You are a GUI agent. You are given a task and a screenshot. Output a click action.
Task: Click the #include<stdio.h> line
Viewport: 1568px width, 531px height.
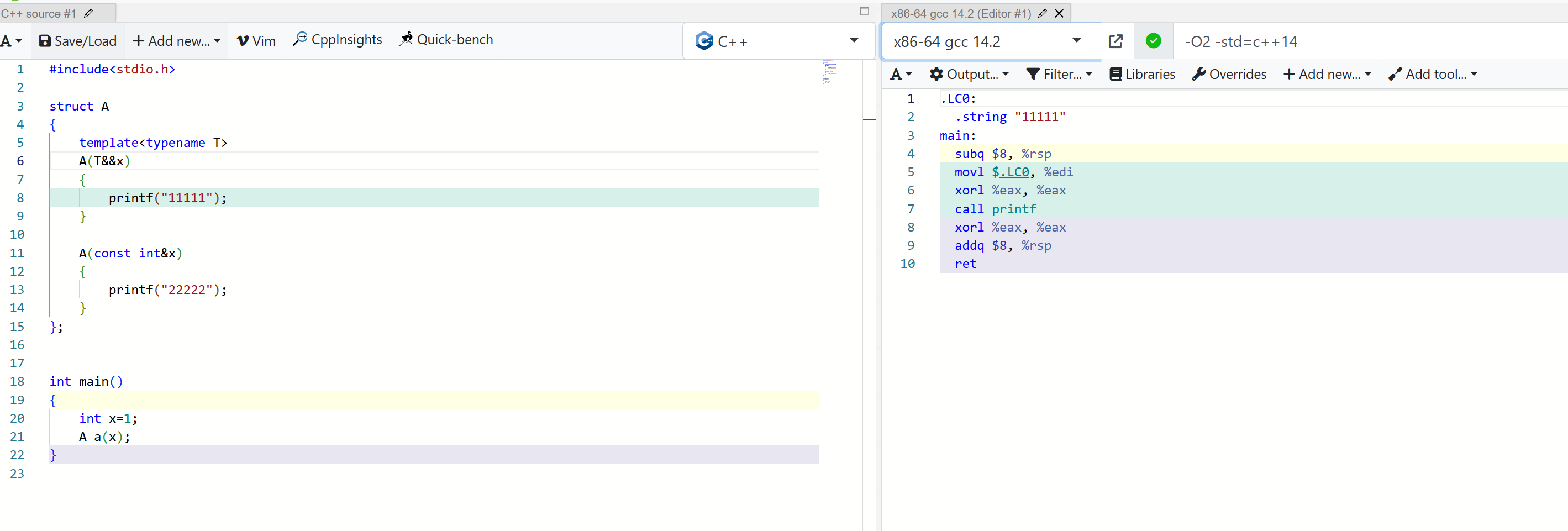[112, 70]
